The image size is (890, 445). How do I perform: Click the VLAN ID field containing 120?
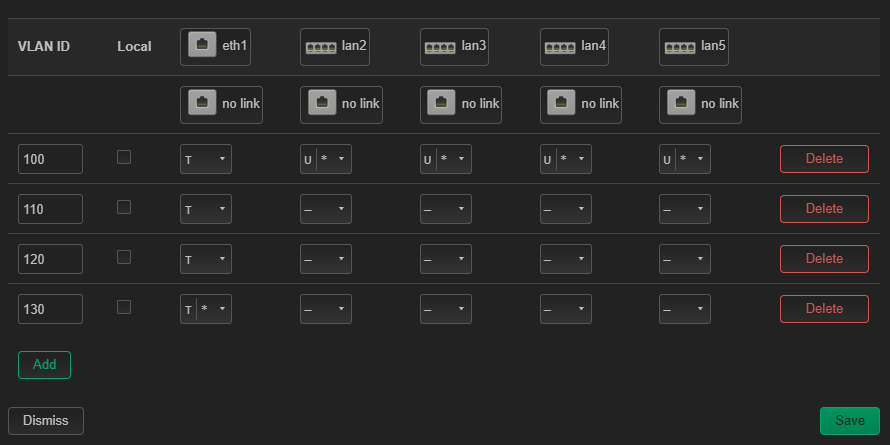(x=51, y=259)
